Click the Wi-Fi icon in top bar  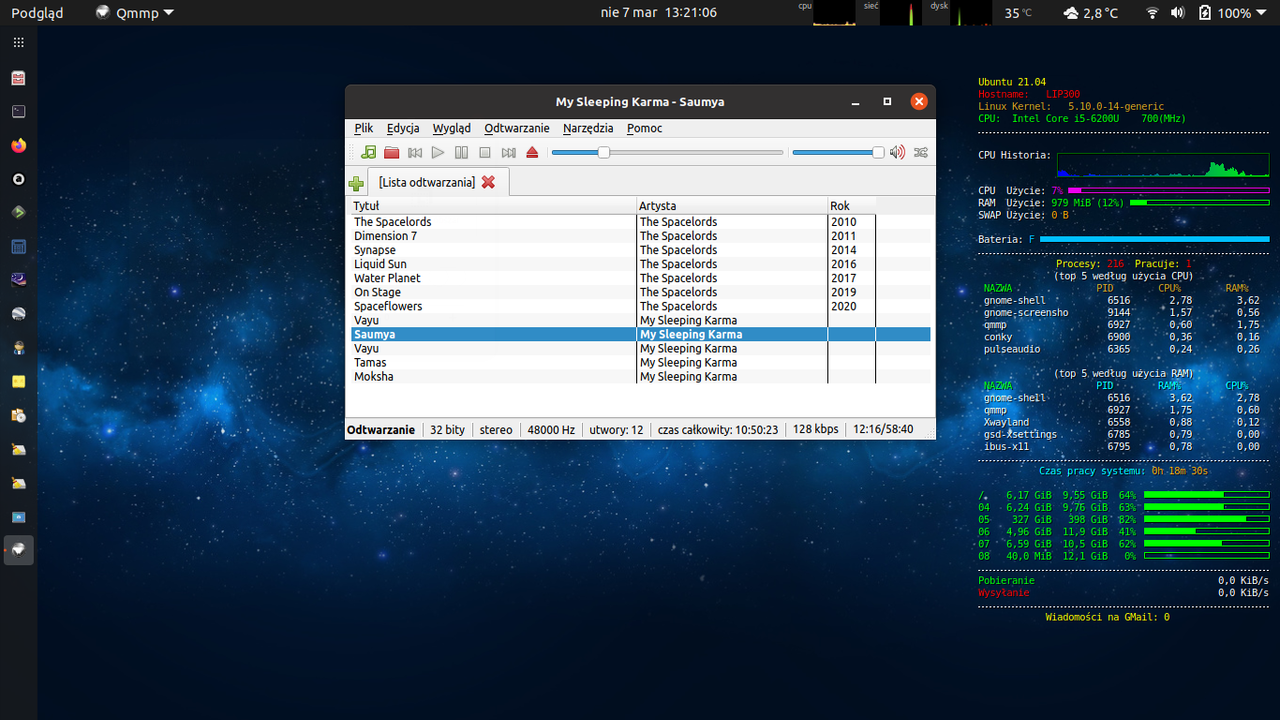point(1152,13)
